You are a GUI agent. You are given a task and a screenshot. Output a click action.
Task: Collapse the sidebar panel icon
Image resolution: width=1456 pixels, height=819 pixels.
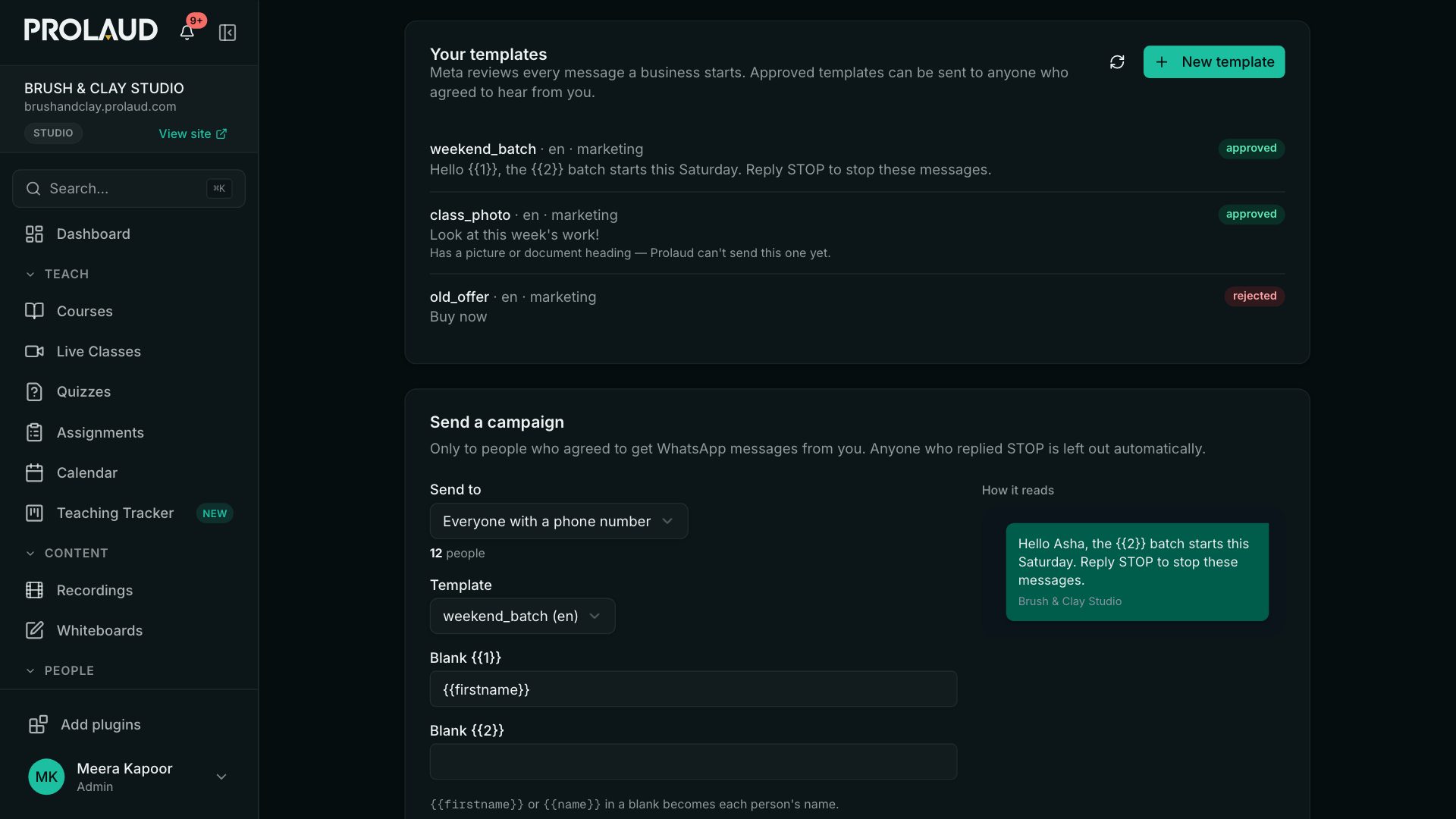coord(227,33)
